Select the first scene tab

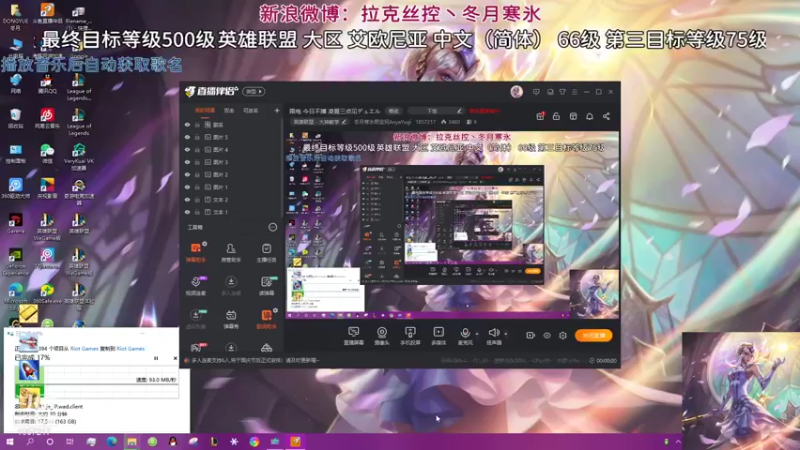[x=205, y=110]
